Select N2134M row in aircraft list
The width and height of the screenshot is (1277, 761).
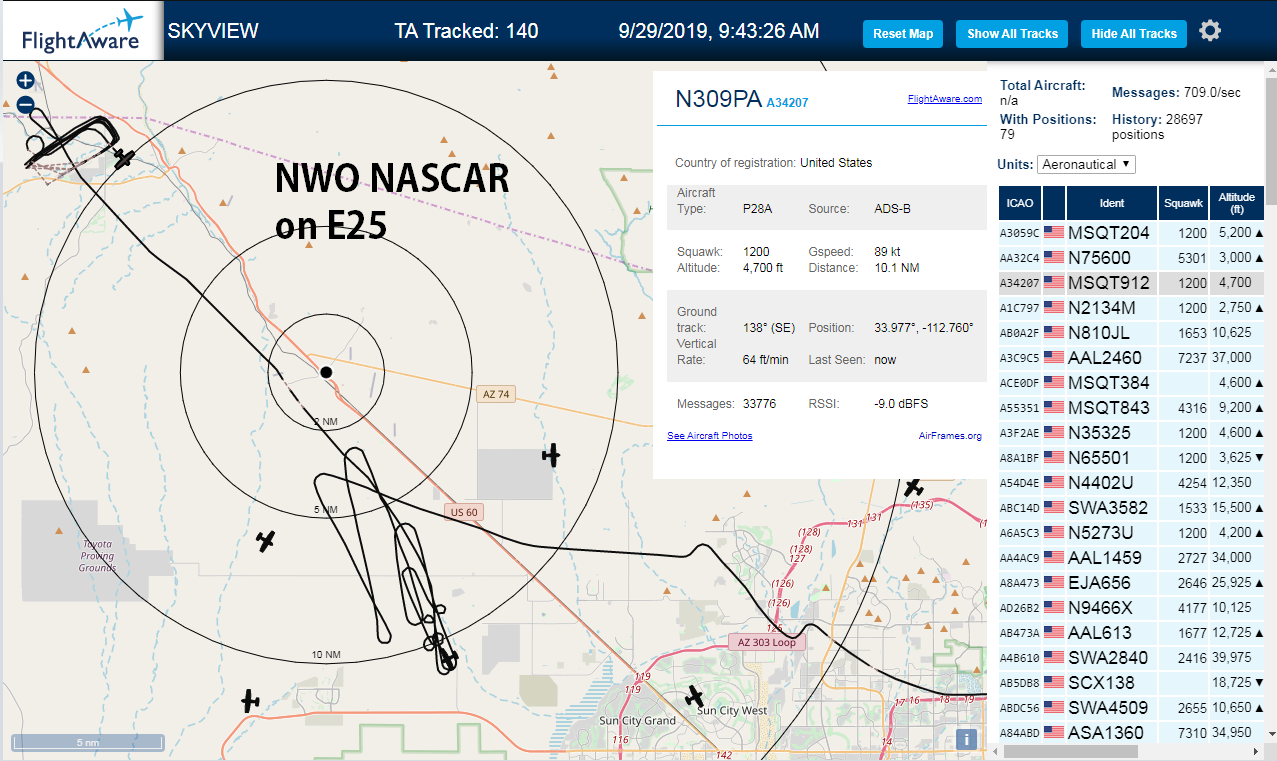pyautogui.click(x=1132, y=307)
